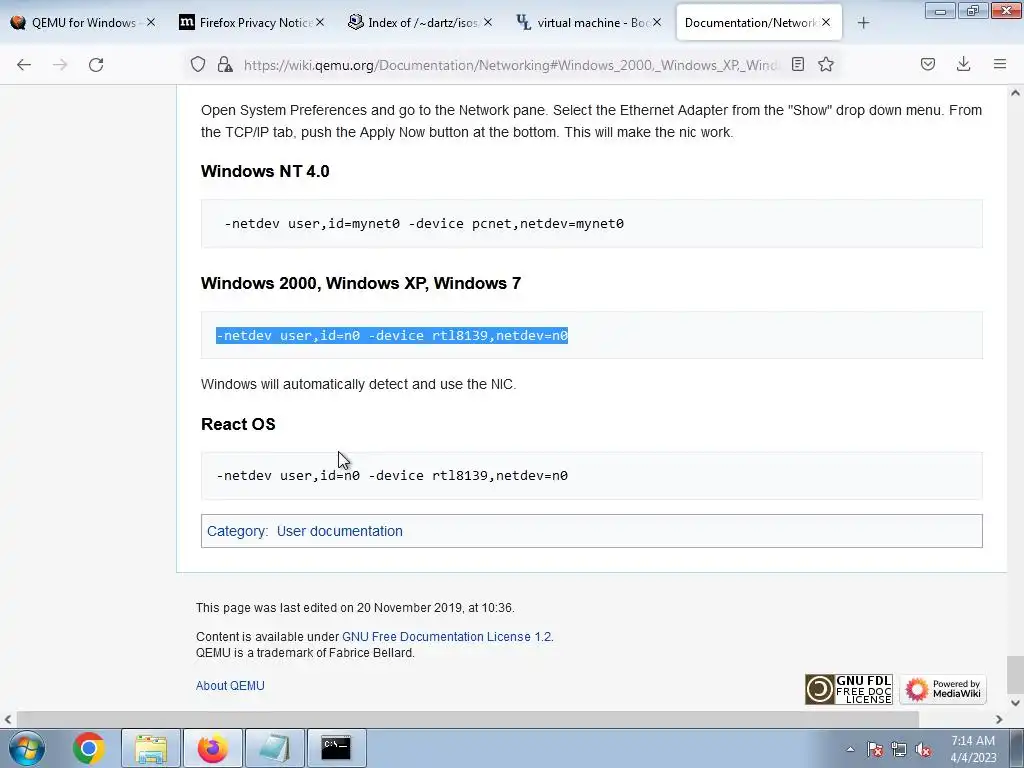Click the horizontal scrollbar left arrow
1024x768 pixels.
click(x=8, y=719)
